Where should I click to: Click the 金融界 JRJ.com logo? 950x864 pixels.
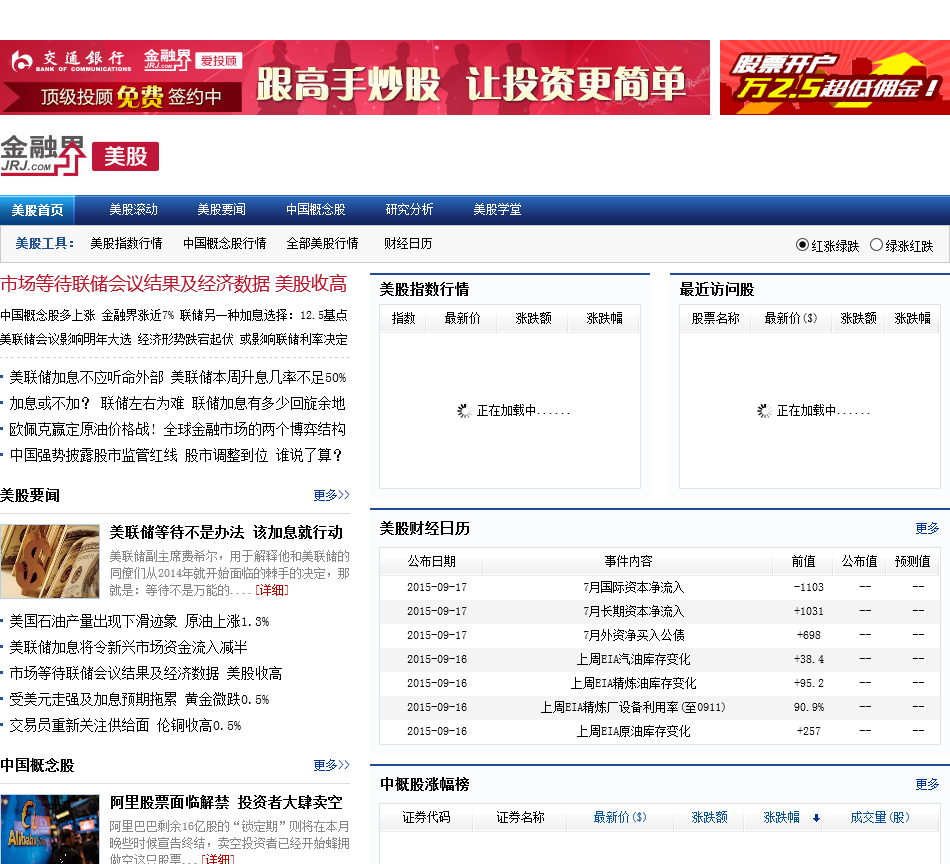coord(43,156)
